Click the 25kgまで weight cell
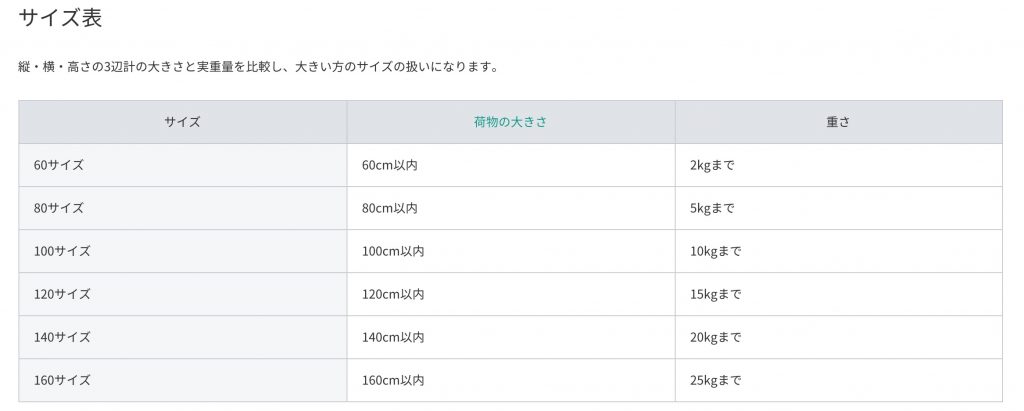 [839, 380]
